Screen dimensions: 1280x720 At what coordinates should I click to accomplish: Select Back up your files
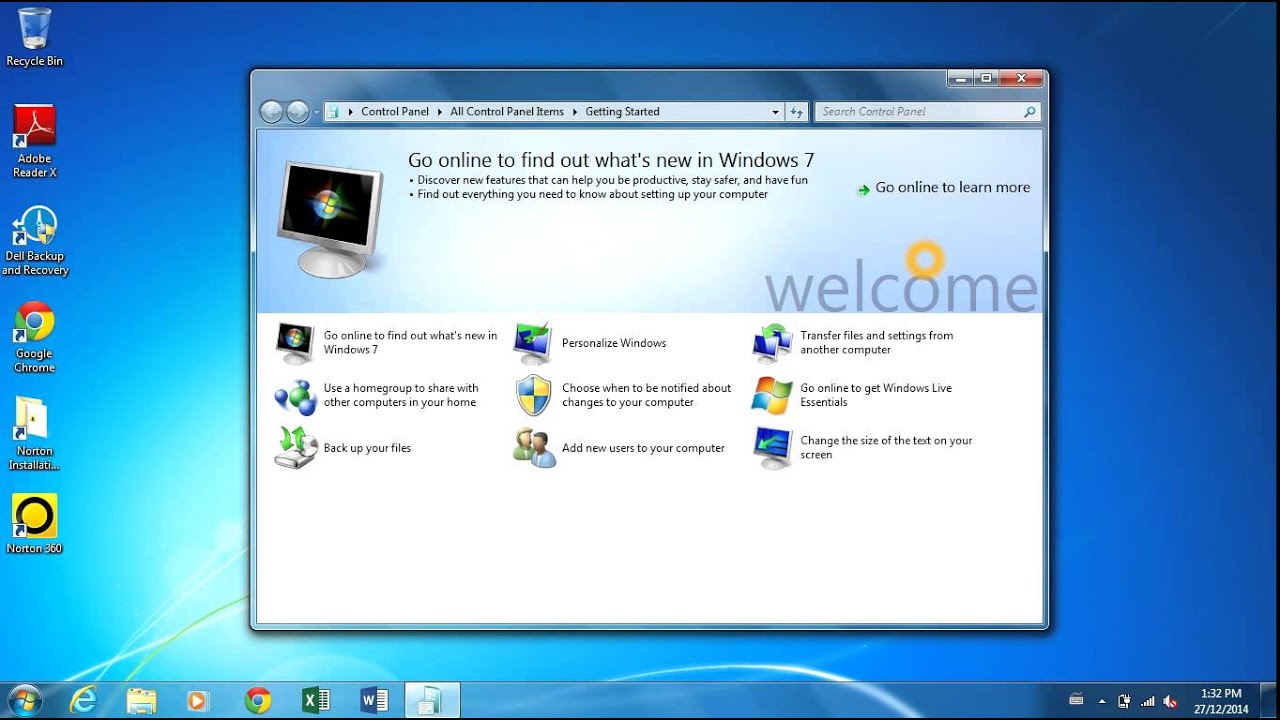coord(343,448)
